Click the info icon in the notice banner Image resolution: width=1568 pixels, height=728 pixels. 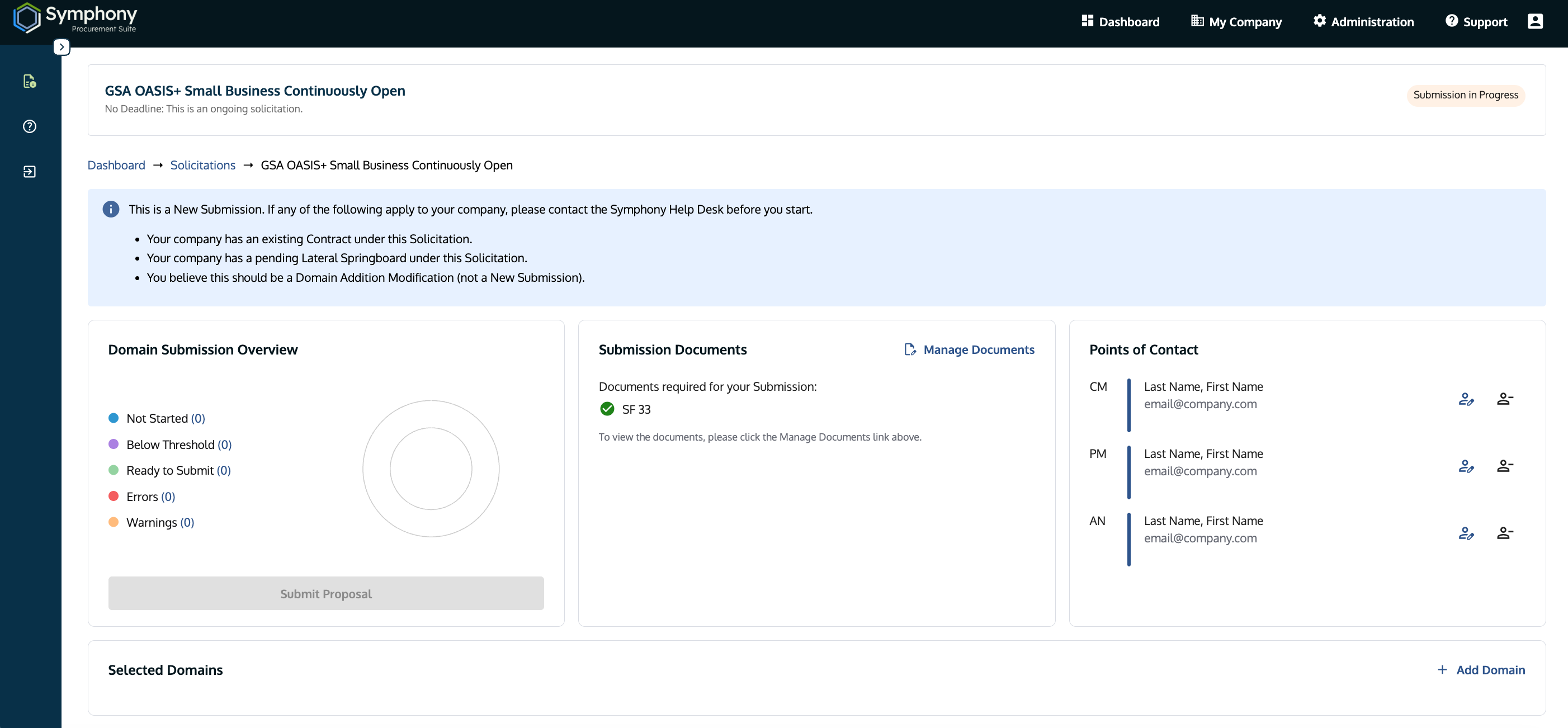pos(111,209)
